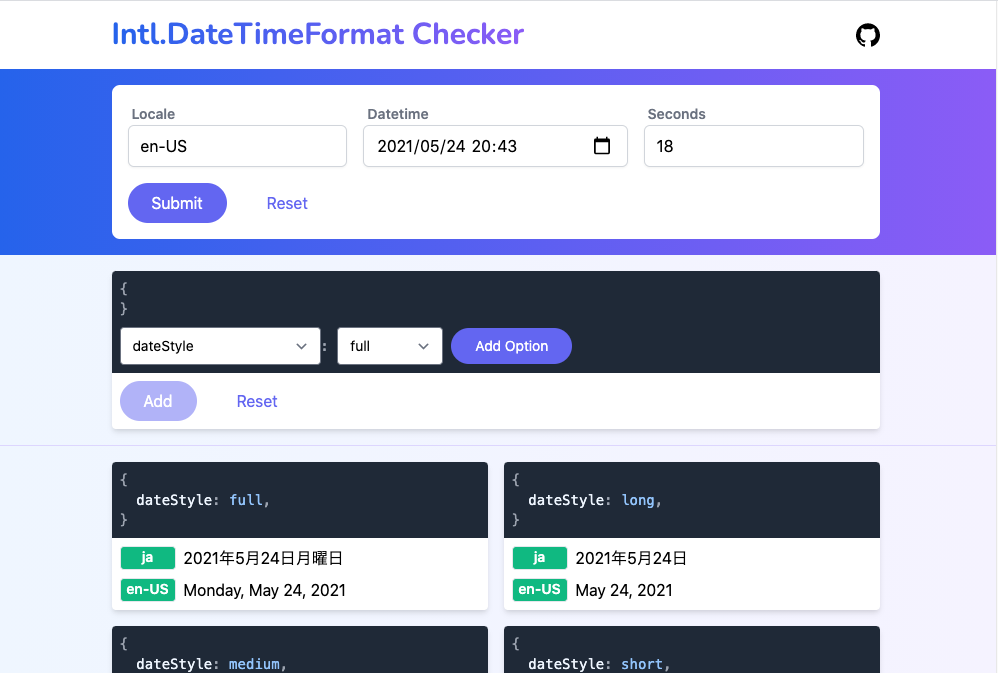
Task: Reset the locale form
Action: 287,202
